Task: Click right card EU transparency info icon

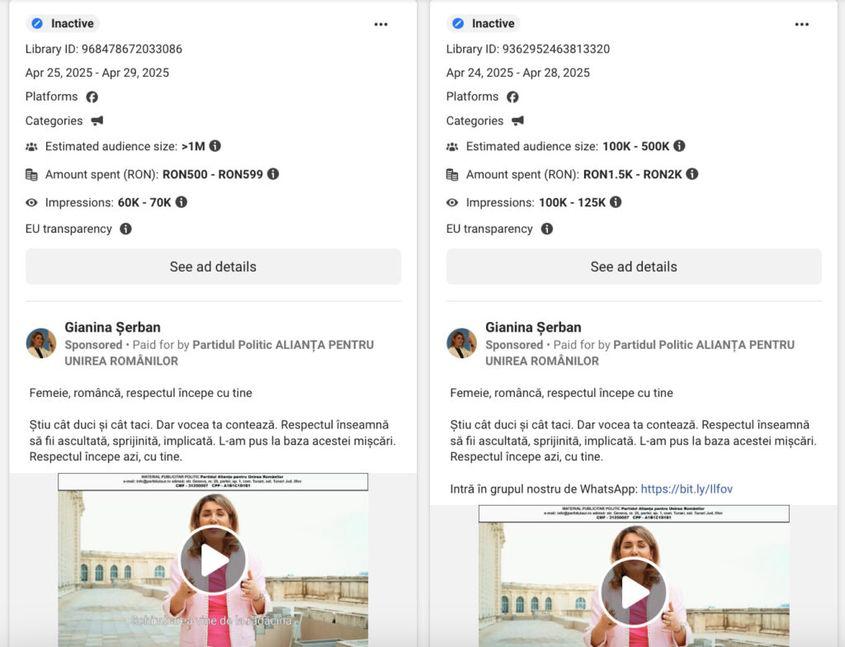Action: coord(547,229)
